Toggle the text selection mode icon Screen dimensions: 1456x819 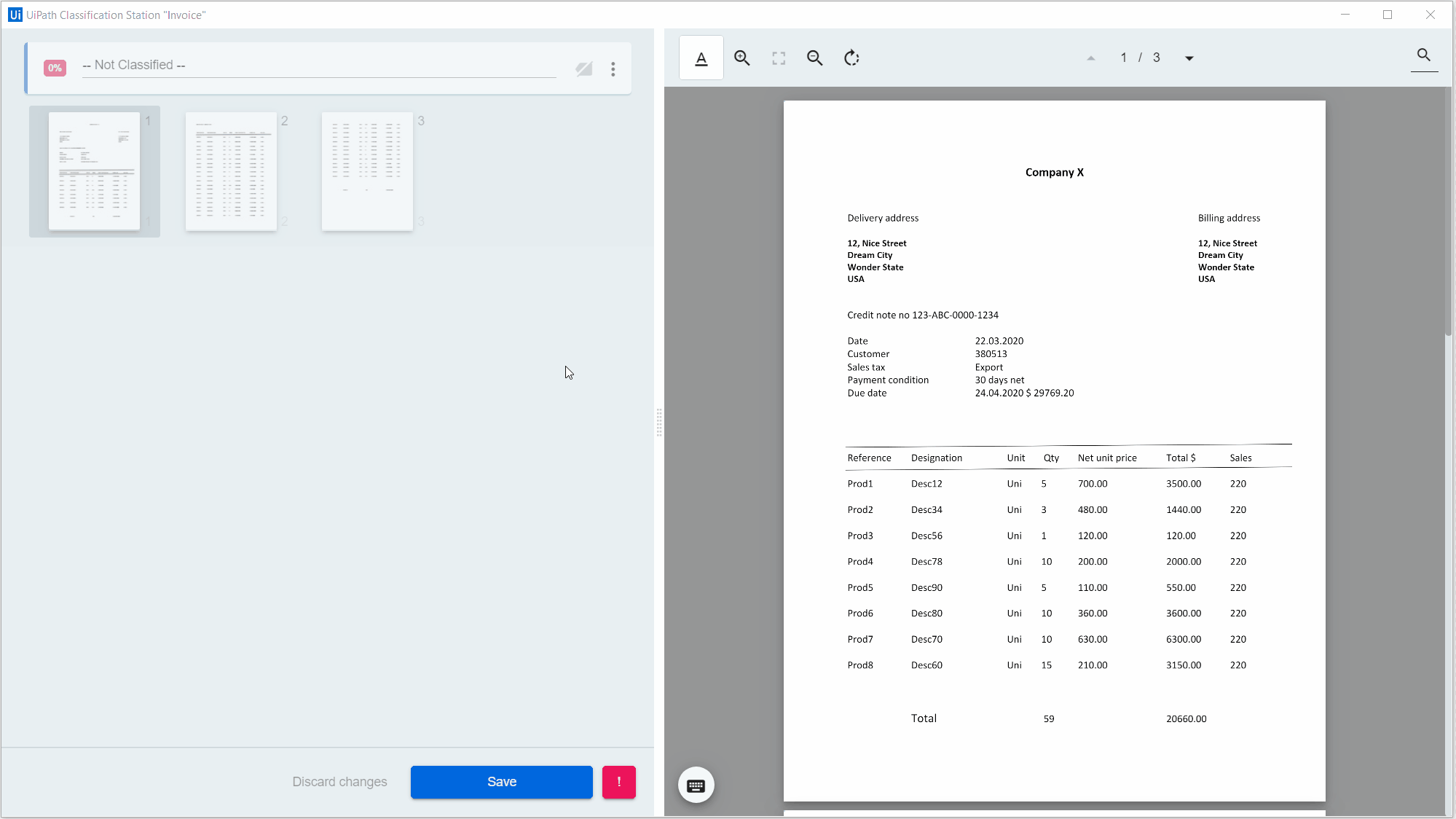point(701,58)
